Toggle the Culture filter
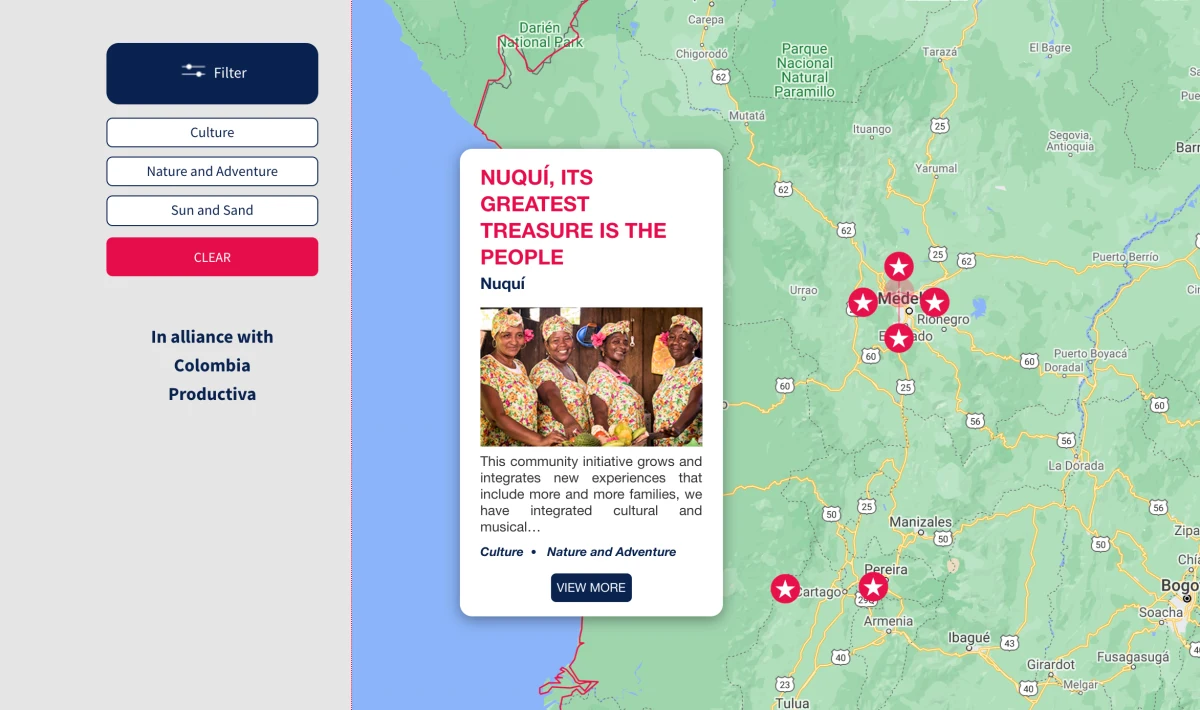1200x710 pixels. click(x=212, y=132)
